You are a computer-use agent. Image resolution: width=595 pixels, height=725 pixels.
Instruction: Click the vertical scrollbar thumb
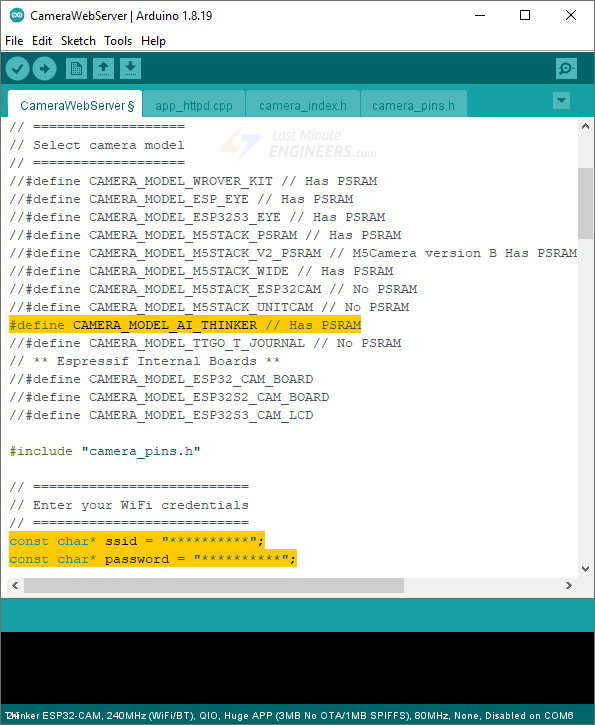click(x=585, y=203)
